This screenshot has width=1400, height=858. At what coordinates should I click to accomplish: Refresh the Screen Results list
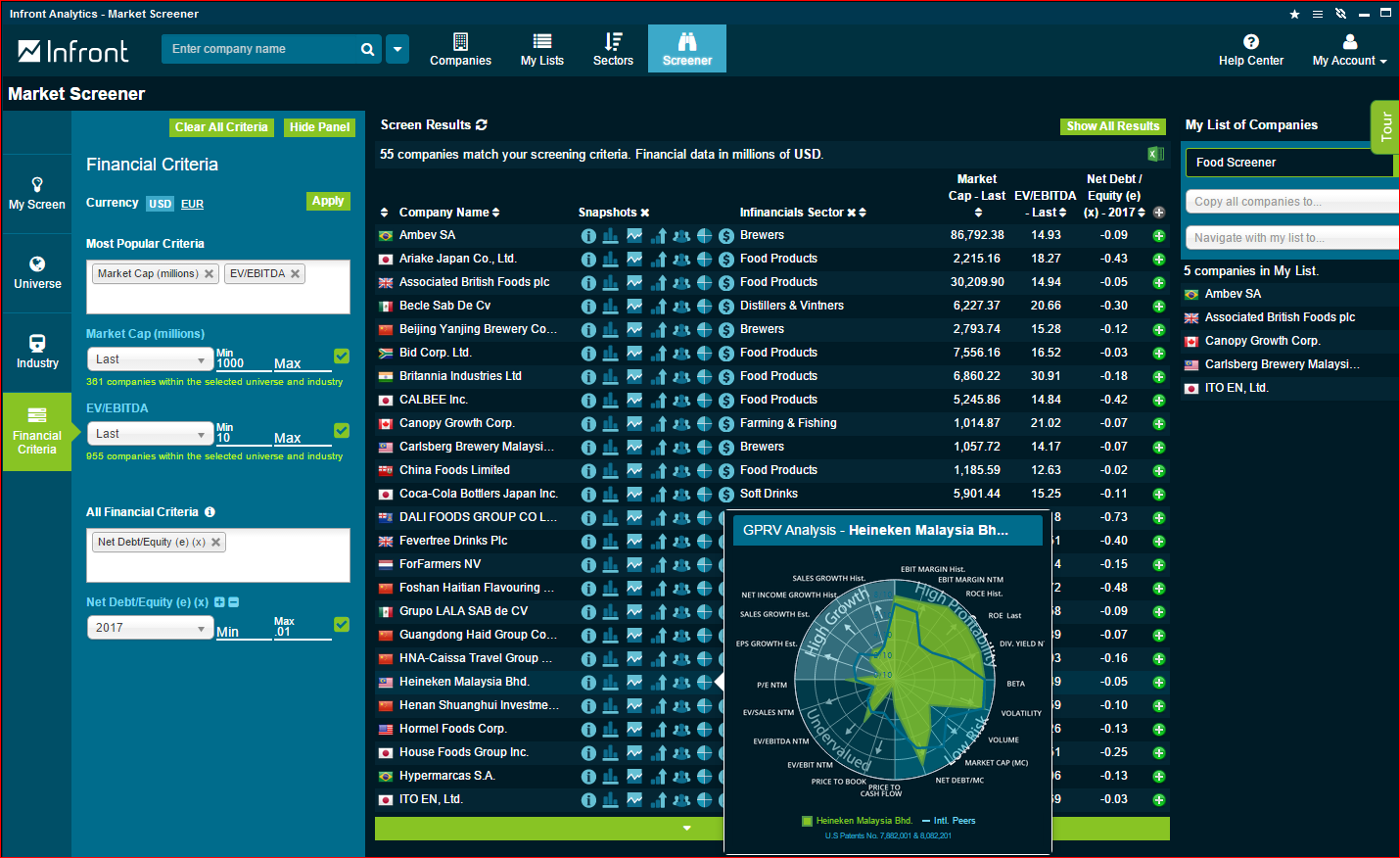point(482,125)
